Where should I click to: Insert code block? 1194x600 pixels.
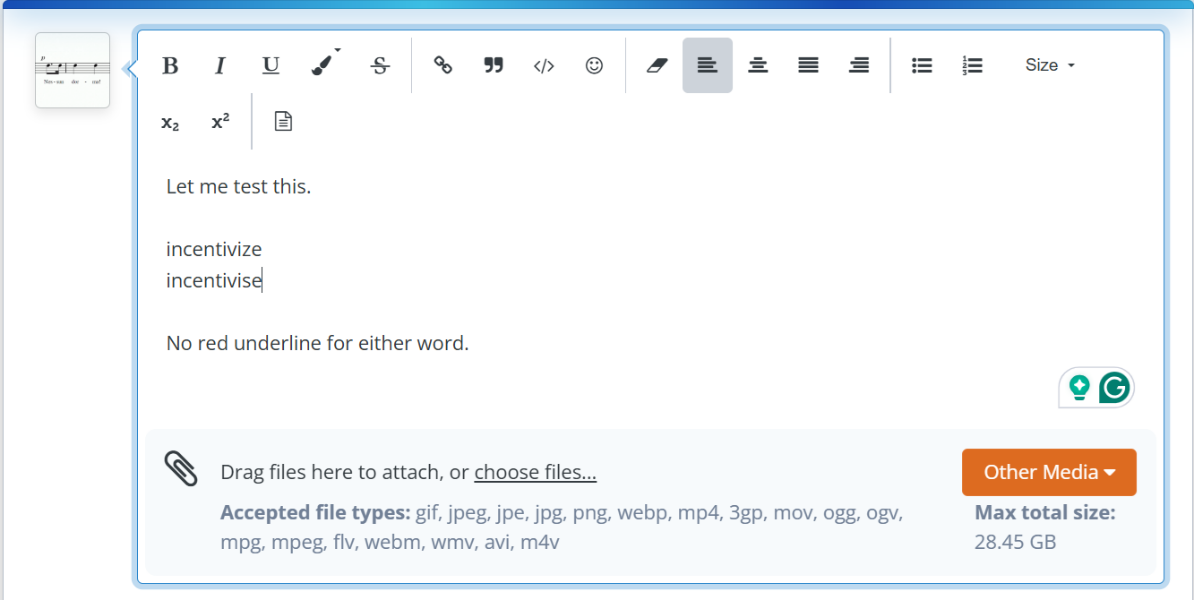coord(543,66)
